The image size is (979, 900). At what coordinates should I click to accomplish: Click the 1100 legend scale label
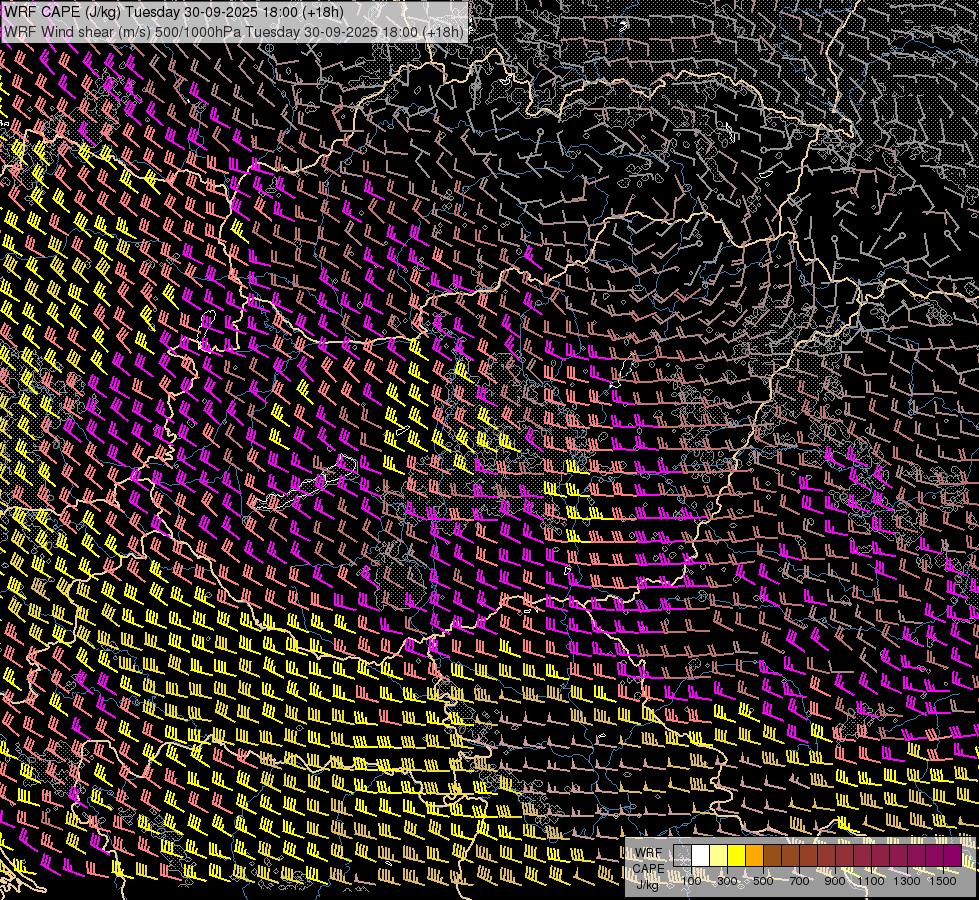pos(871,881)
